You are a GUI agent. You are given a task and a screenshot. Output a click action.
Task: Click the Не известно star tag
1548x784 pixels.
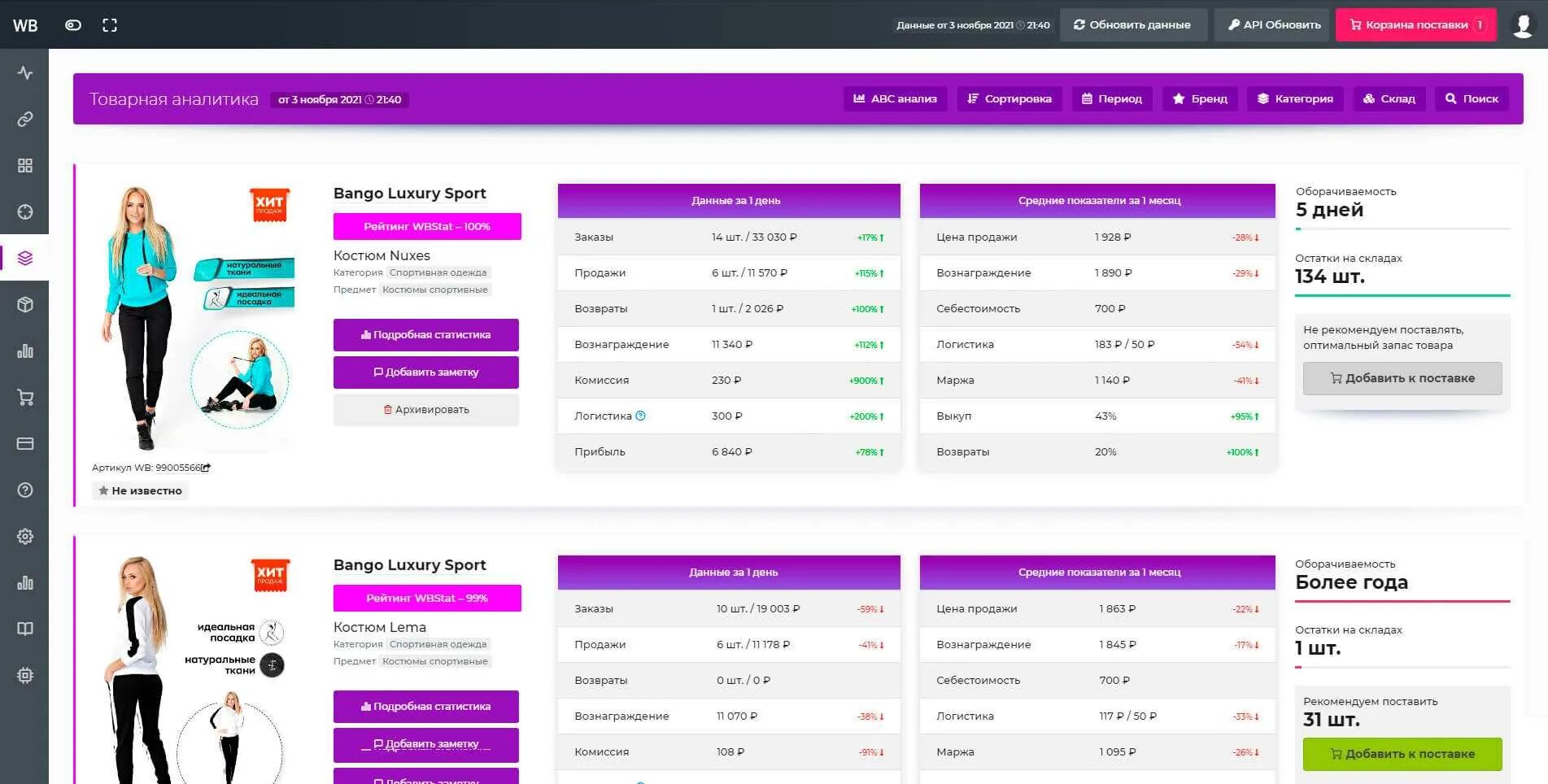pyautogui.click(x=140, y=491)
